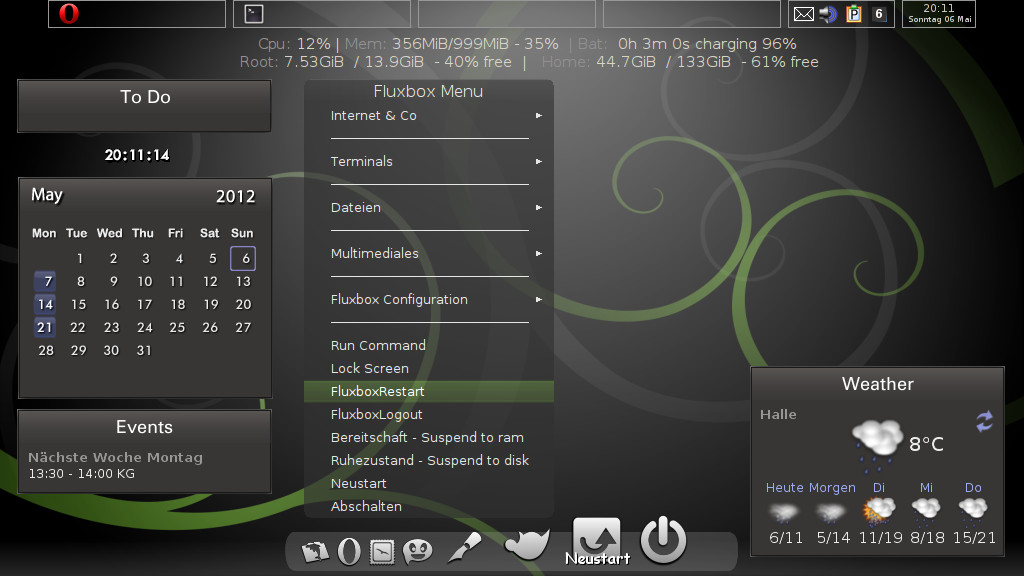Open the GIMP icon in the dock
This screenshot has height=576, width=1024.
pos(527,544)
